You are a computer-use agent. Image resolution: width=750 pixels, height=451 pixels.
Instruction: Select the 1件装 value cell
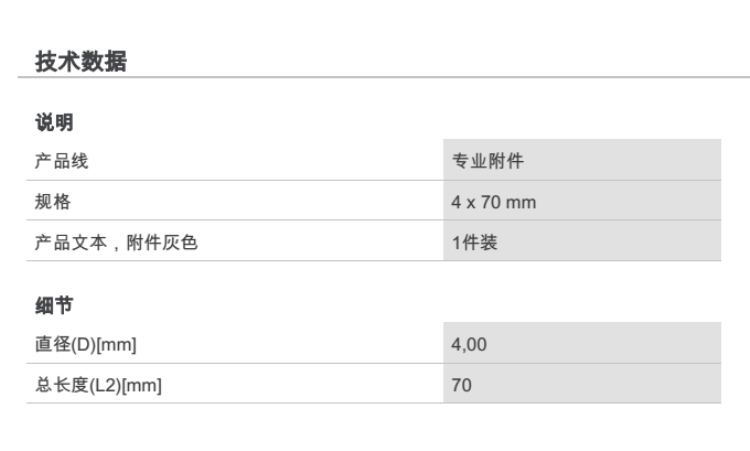(x=474, y=242)
